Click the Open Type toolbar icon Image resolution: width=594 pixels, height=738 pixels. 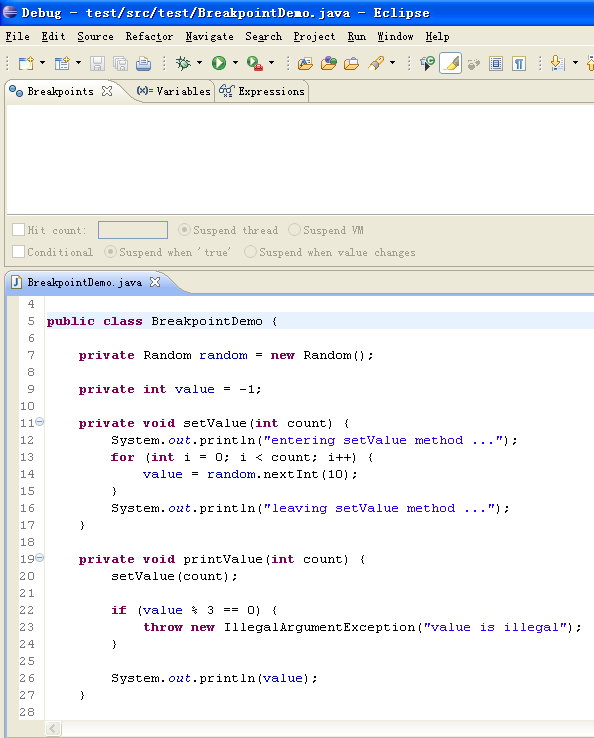(x=305, y=63)
